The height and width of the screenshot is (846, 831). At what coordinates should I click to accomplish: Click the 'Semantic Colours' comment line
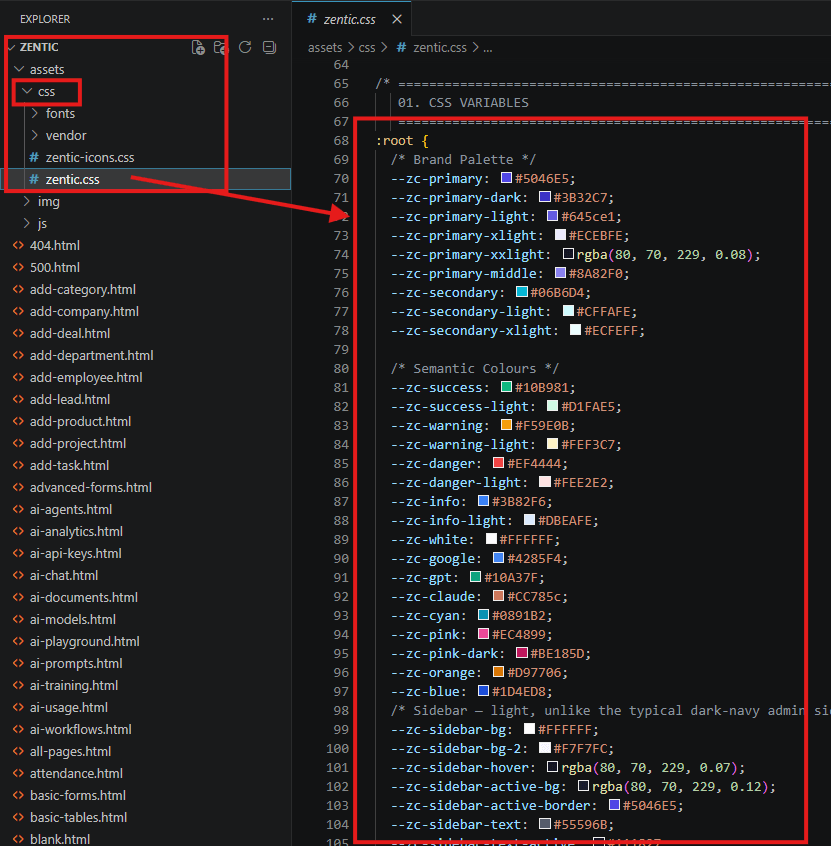[x=475, y=369]
